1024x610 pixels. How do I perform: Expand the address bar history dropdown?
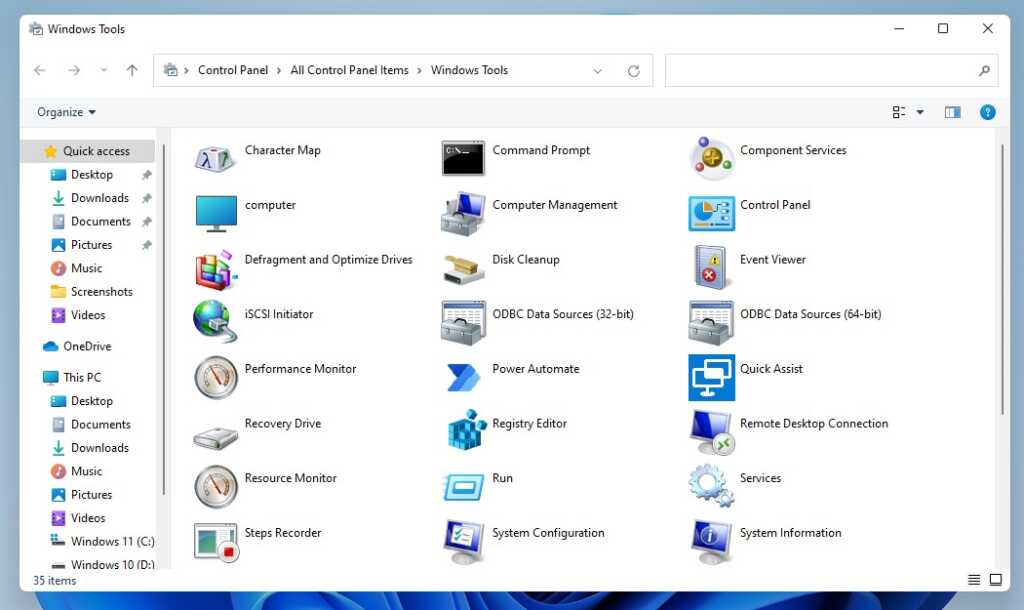click(x=597, y=71)
